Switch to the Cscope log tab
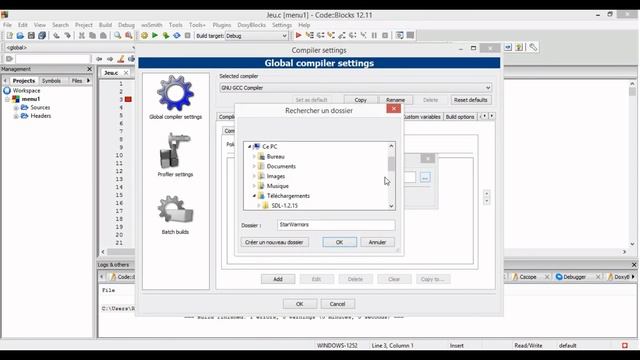 pyautogui.click(x=528, y=277)
